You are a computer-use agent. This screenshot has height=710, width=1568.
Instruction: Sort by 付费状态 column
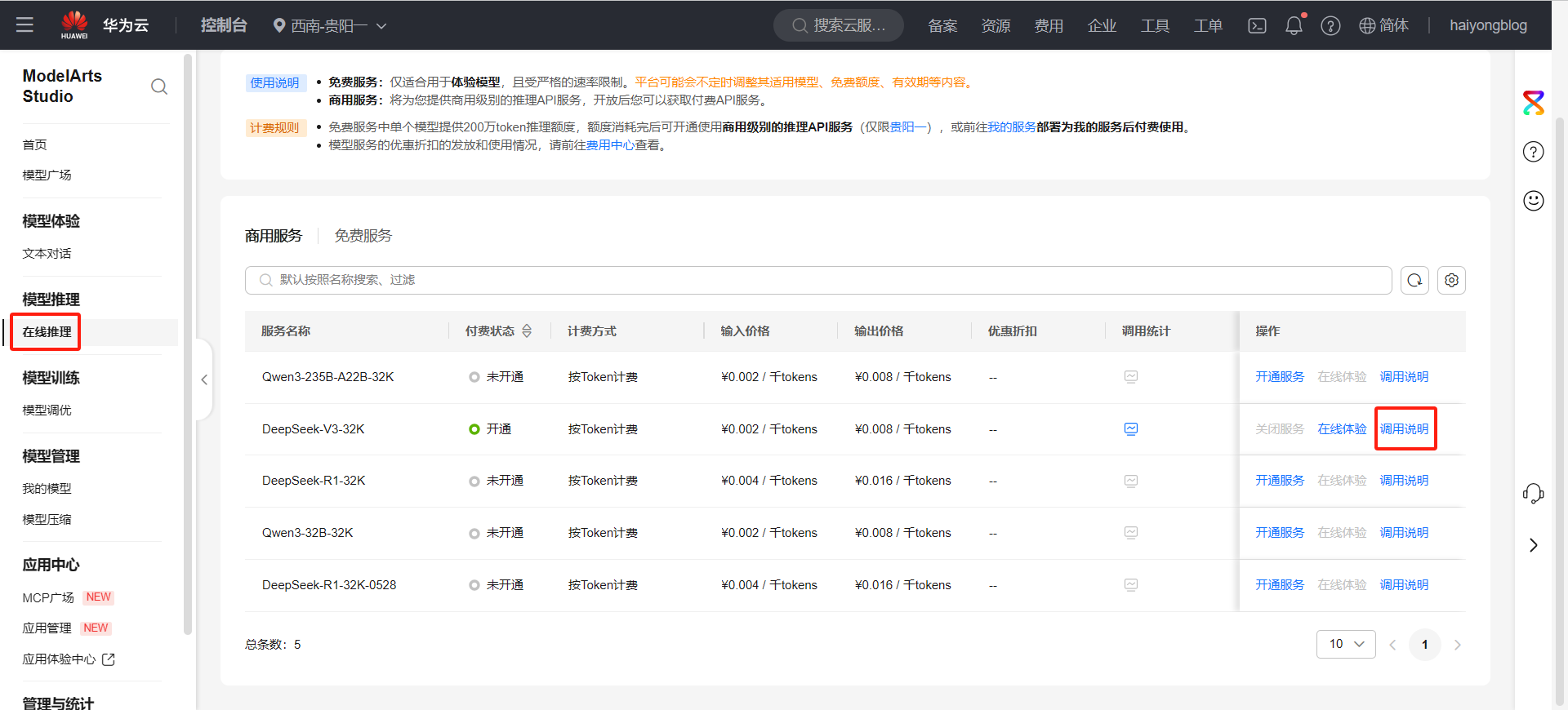pyautogui.click(x=527, y=331)
